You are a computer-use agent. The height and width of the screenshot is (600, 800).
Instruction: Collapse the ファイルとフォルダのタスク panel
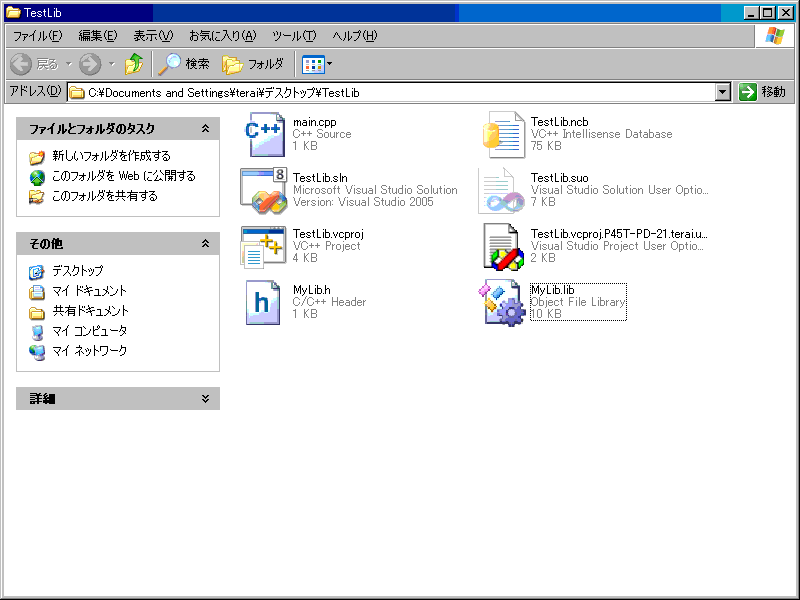tap(205, 129)
